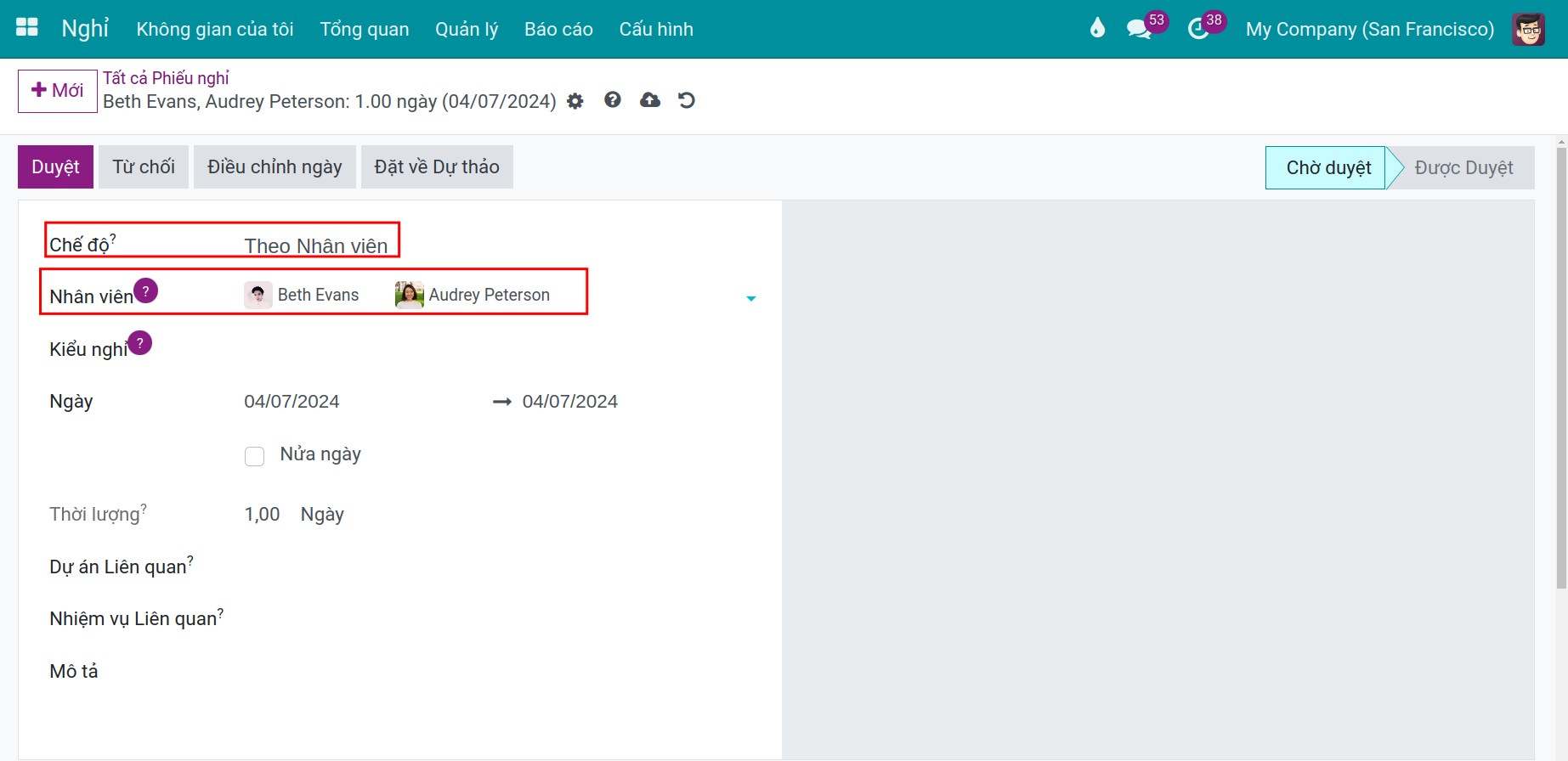Open the Tổng quan menu
The width and height of the screenshot is (1568, 761).
coord(365,29)
